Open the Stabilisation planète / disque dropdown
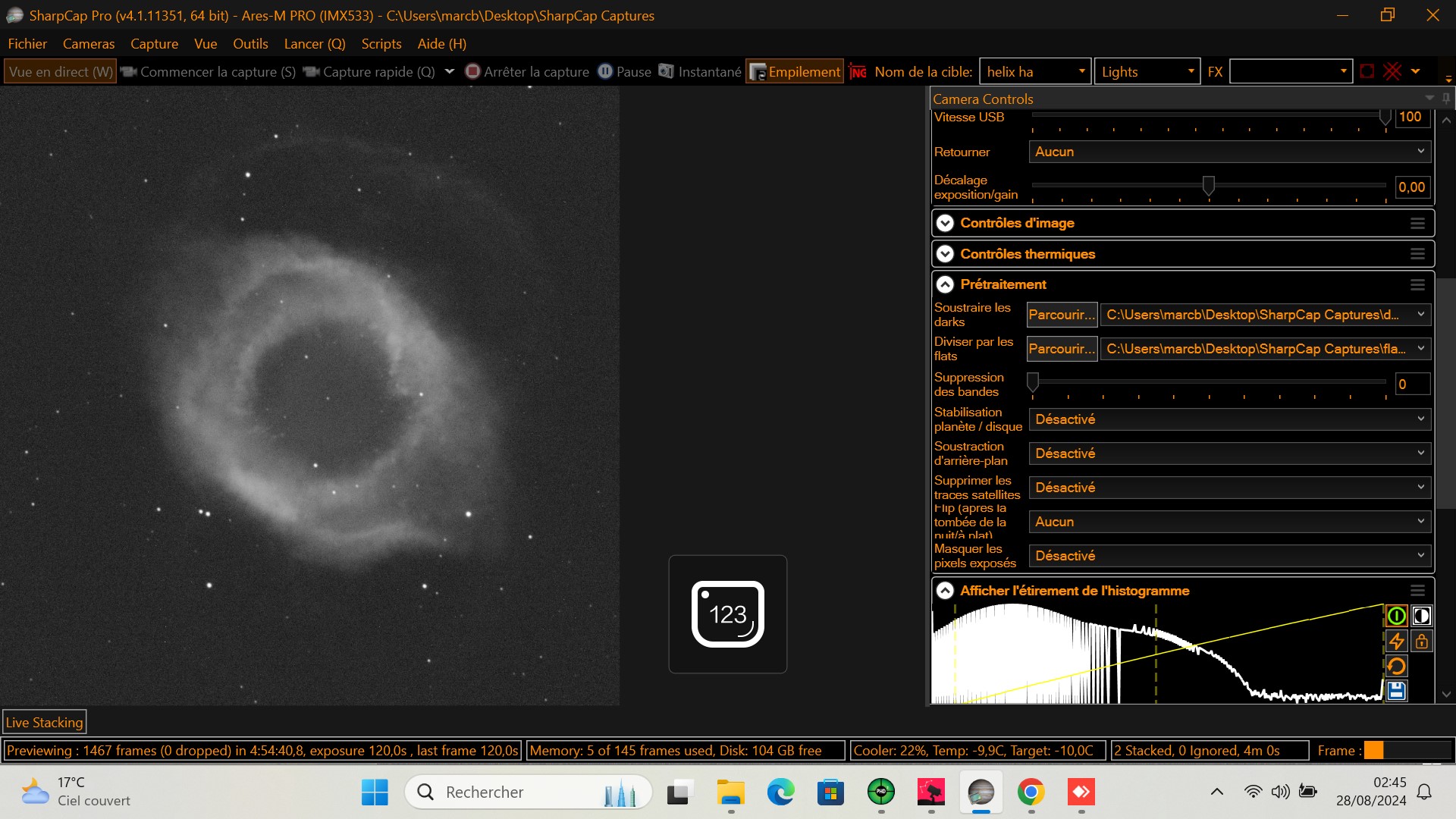Viewport: 1456px width, 819px height. point(1229,419)
